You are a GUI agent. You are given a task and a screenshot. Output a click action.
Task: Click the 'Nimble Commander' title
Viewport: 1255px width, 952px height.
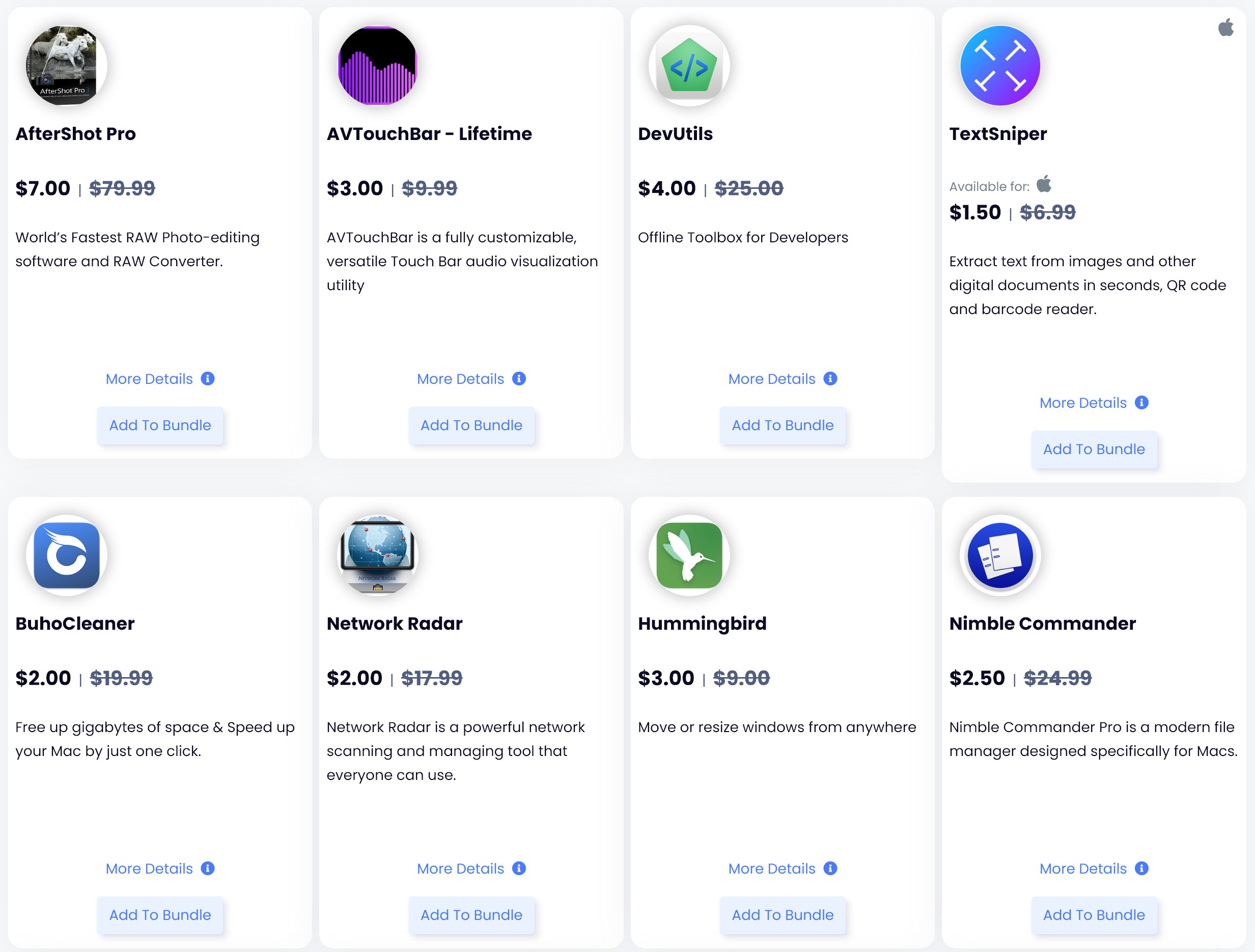tap(1042, 623)
